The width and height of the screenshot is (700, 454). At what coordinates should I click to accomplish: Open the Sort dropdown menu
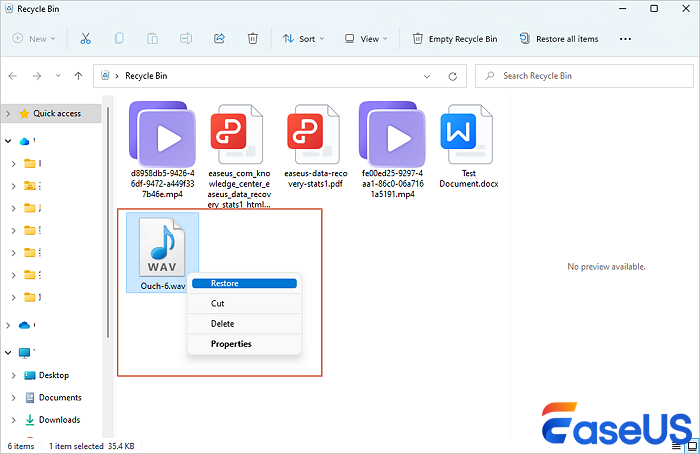(304, 39)
